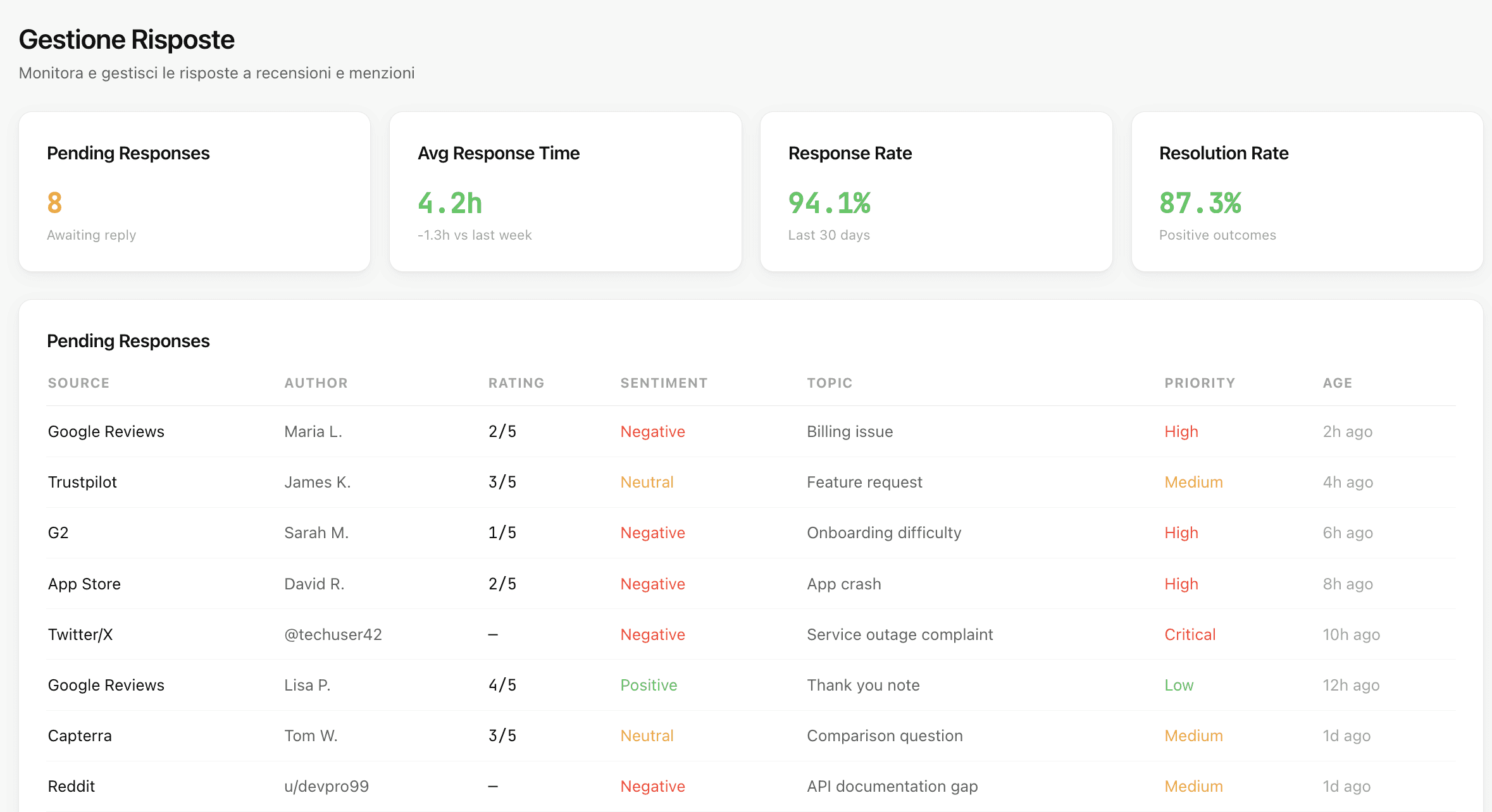Sort by Priority column header

[x=1200, y=383]
